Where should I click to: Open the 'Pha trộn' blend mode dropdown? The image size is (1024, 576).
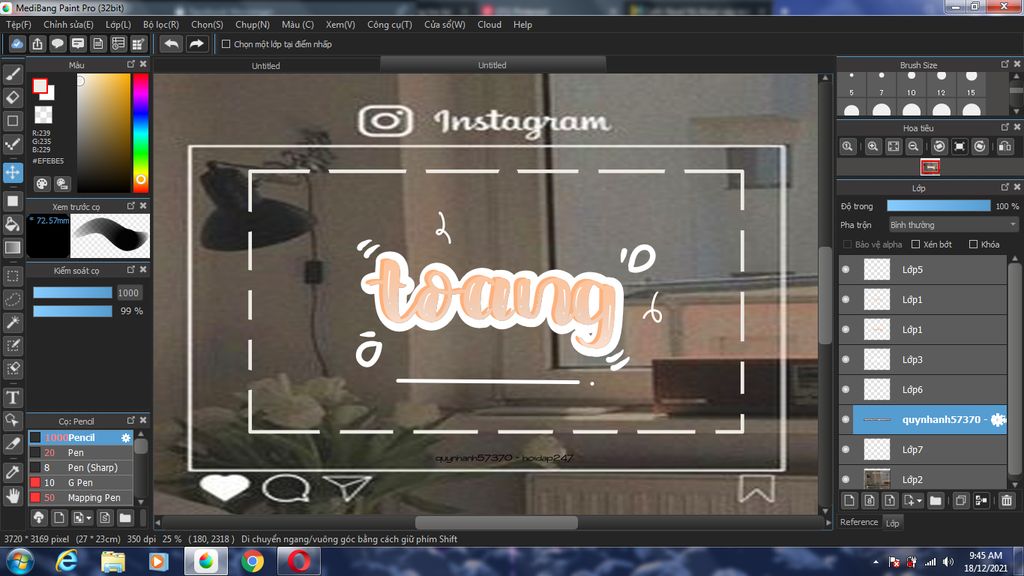[953, 225]
